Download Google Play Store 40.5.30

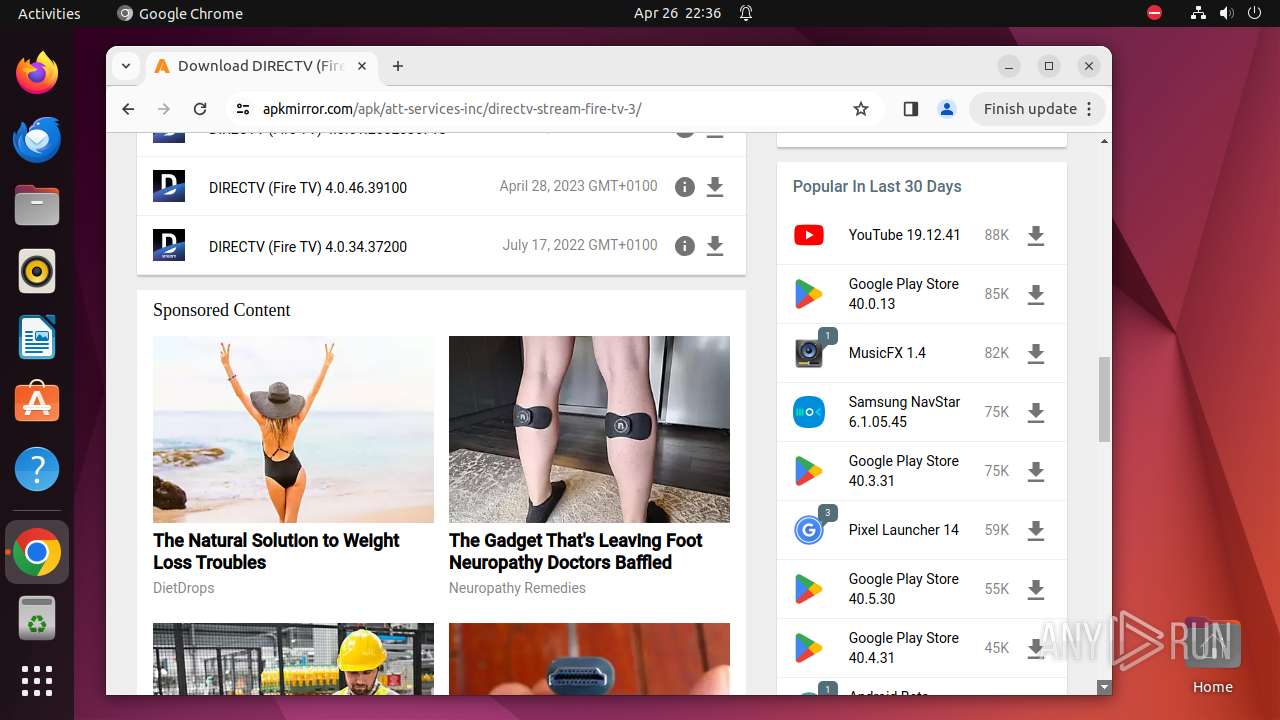click(x=1036, y=590)
